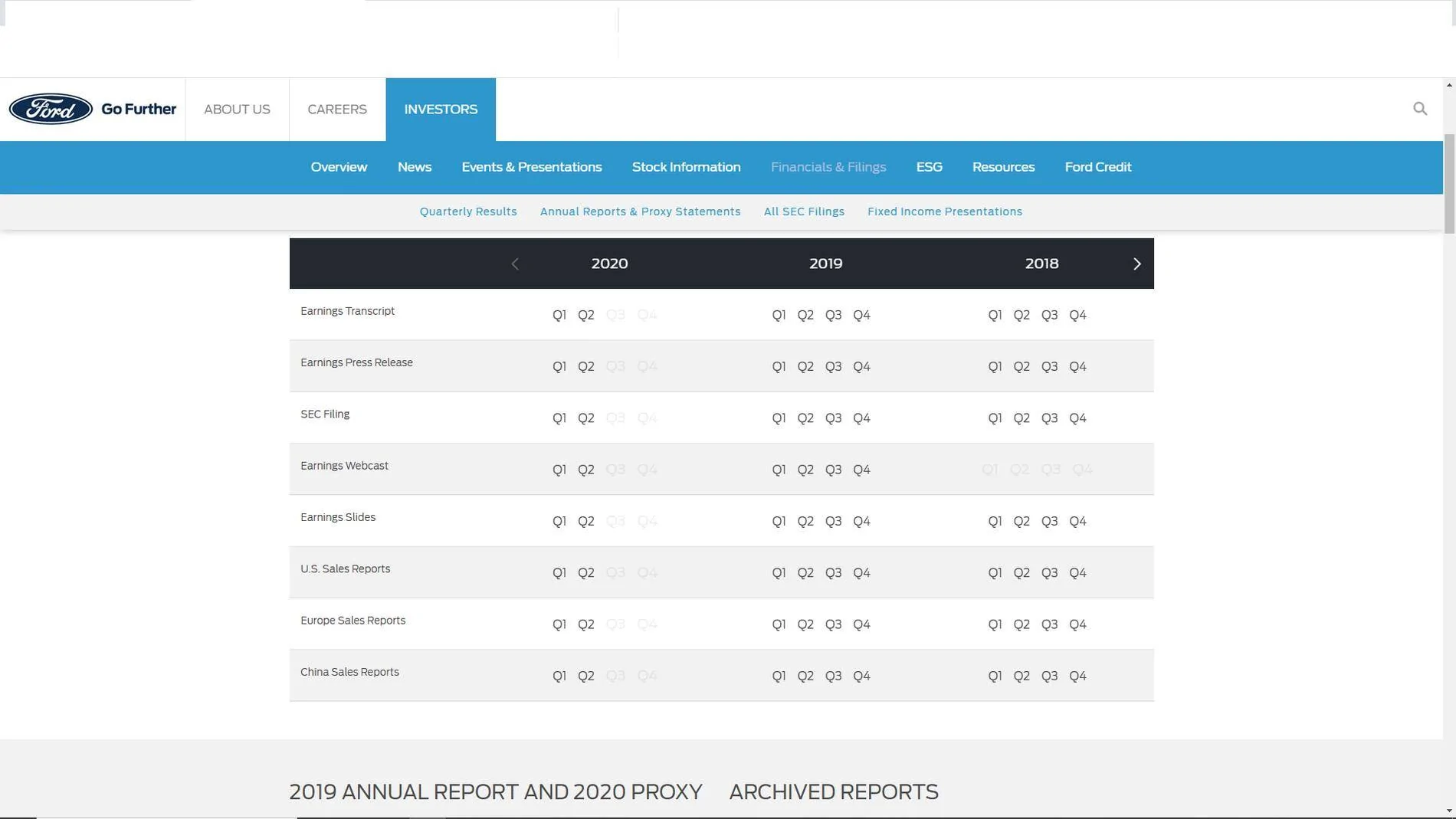Open 2020 Q2 Earnings Press Release
Image resolution: width=1456 pixels, height=819 pixels.
tap(586, 366)
